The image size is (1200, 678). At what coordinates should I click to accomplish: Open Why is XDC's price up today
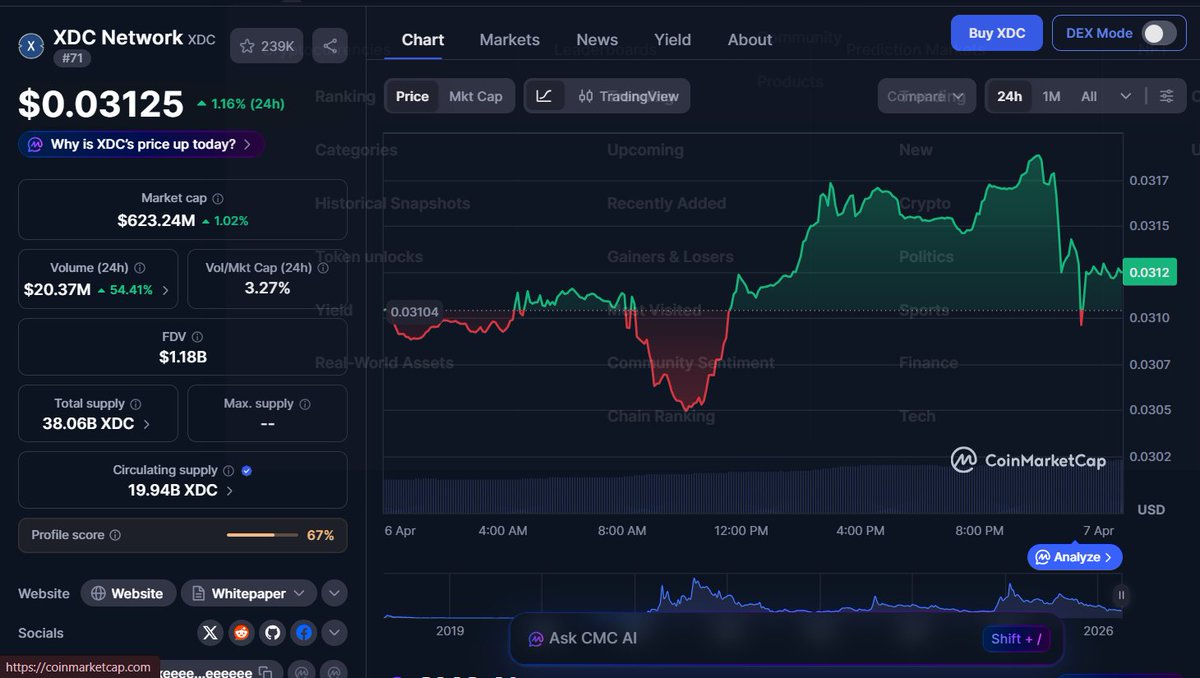[141, 144]
